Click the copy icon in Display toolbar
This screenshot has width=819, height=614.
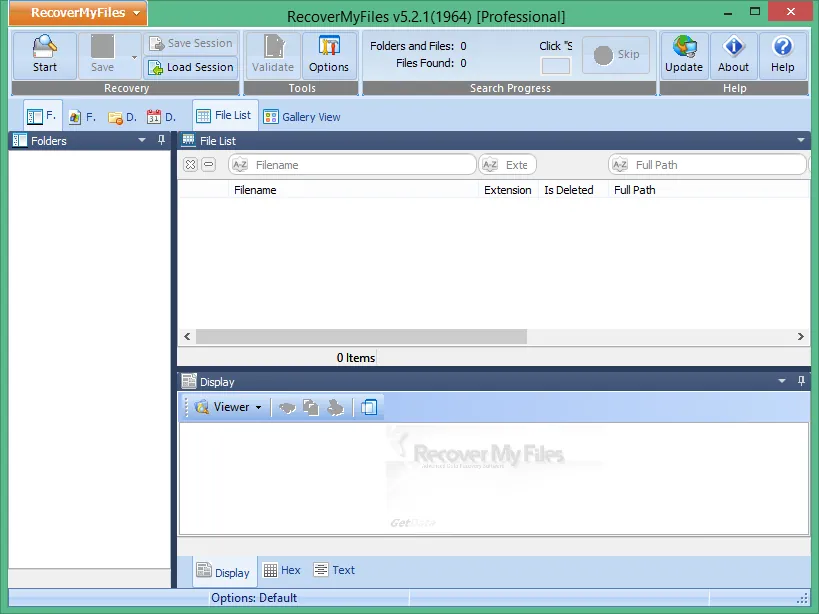tap(311, 407)
